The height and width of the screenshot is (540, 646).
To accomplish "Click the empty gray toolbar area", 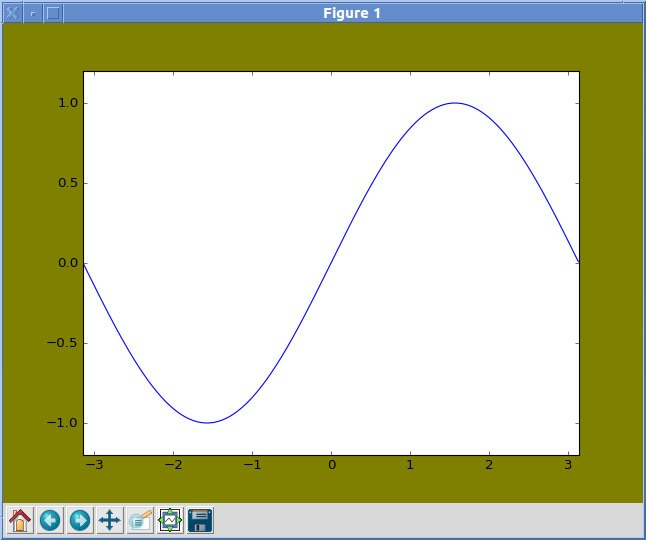I will tap(420, 520).
